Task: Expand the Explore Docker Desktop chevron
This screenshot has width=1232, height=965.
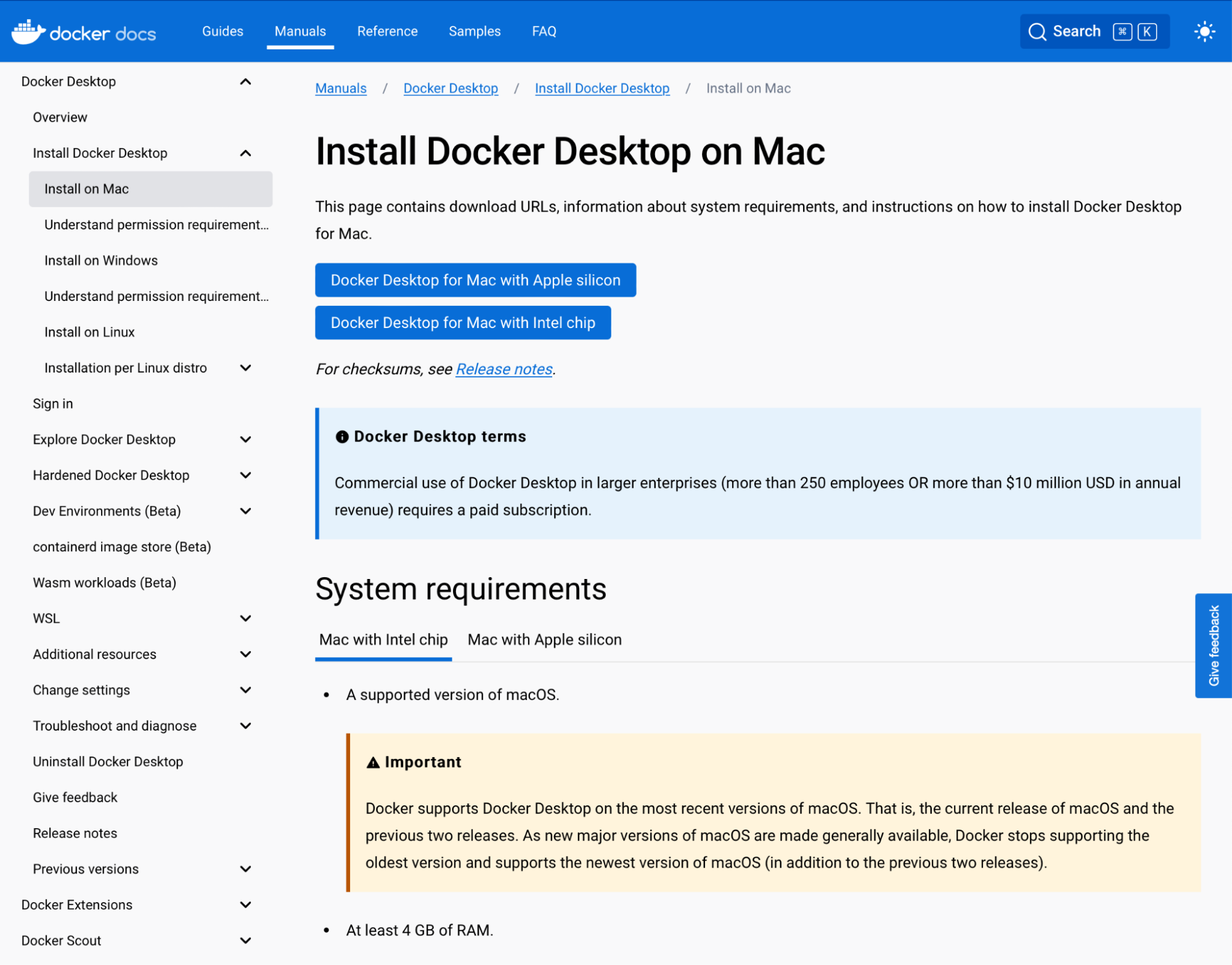Action: [x=245, y=440]
